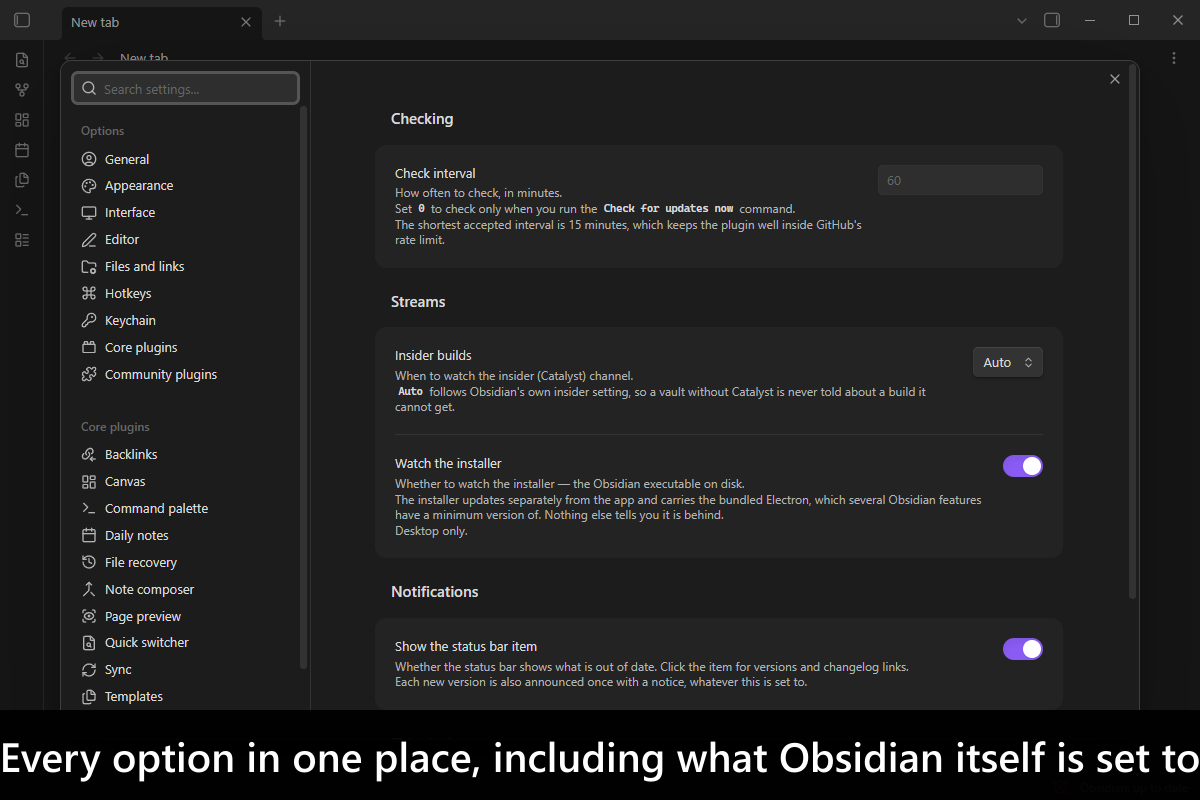This screenshot has height=800, width=1200.
Task: Close the New tab tab
Action: [x=246, y=22]
